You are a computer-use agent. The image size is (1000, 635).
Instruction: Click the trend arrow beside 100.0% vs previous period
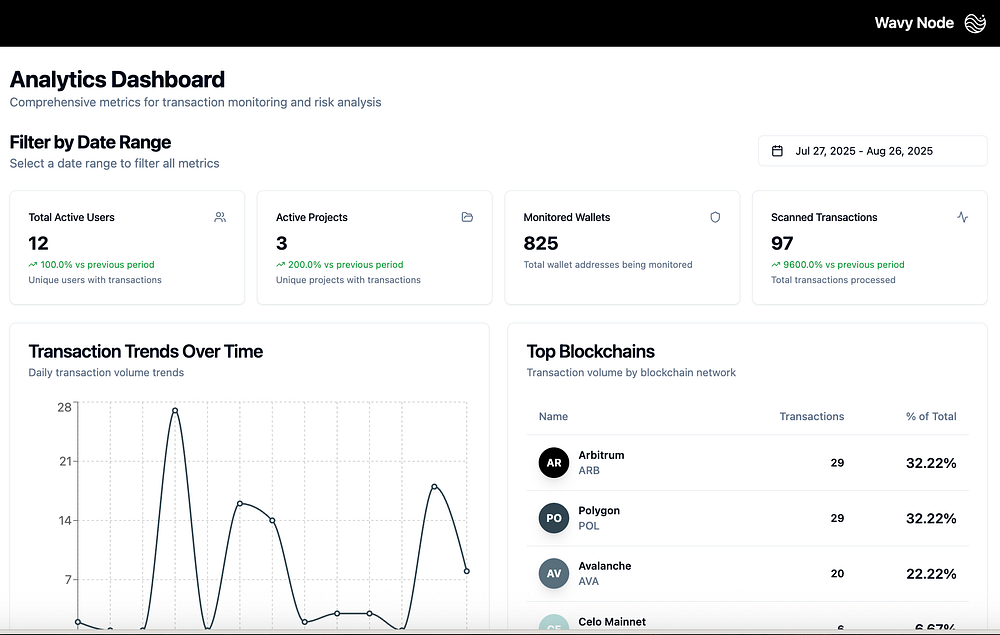(33, 265)
